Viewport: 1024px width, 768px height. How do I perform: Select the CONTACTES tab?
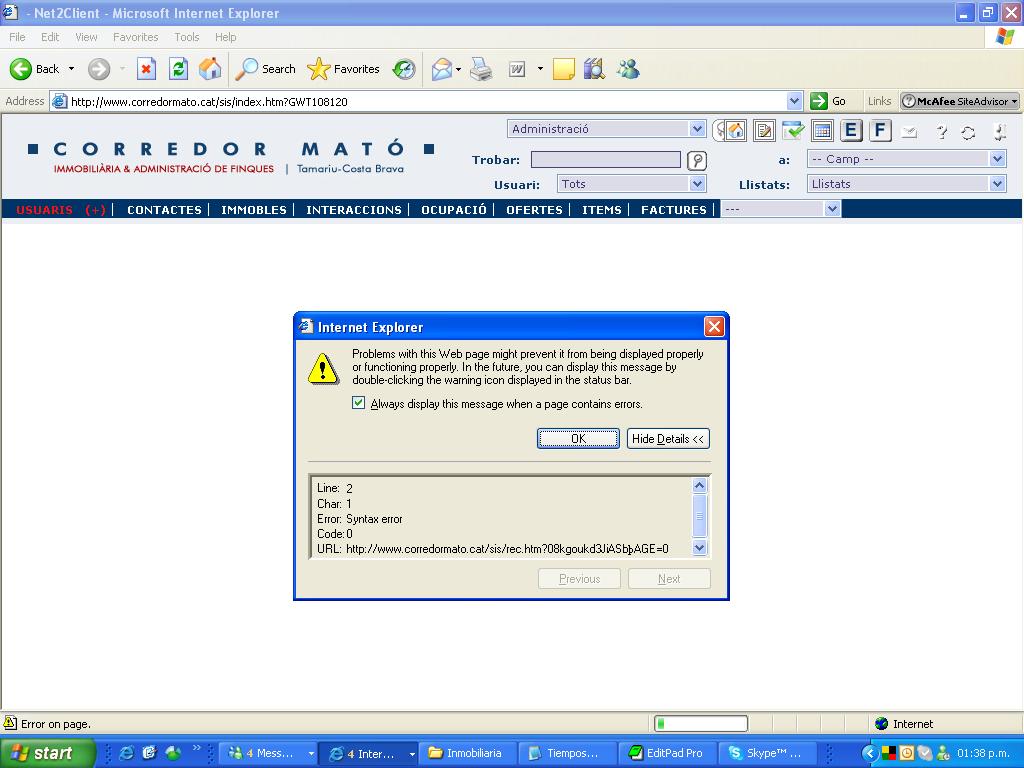[x=164, y=210]
